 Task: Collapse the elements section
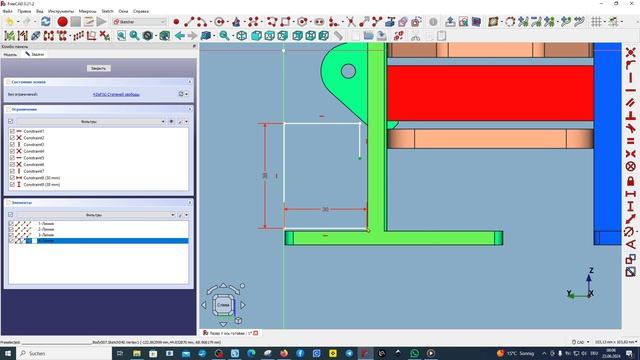pos(189,202)
